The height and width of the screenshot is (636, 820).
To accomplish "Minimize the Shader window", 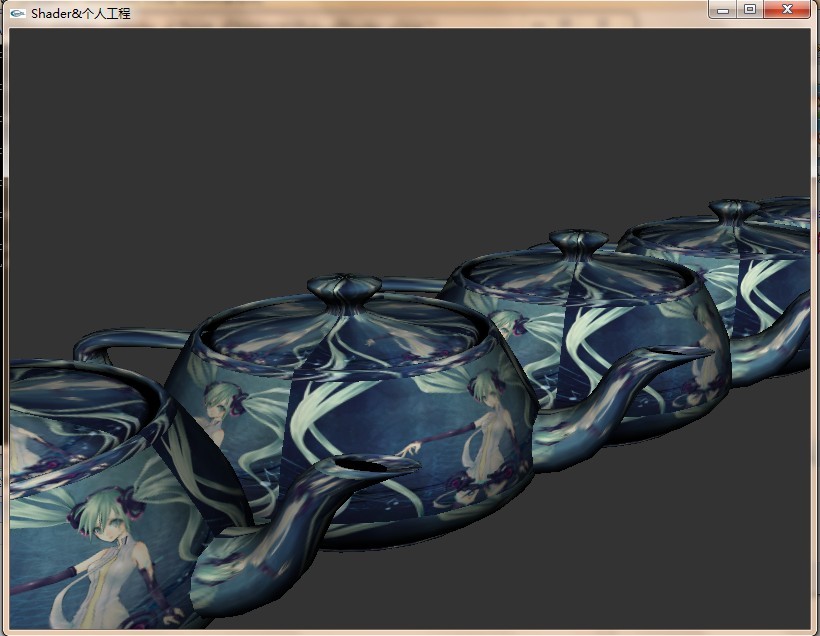I will coord(722,9).
